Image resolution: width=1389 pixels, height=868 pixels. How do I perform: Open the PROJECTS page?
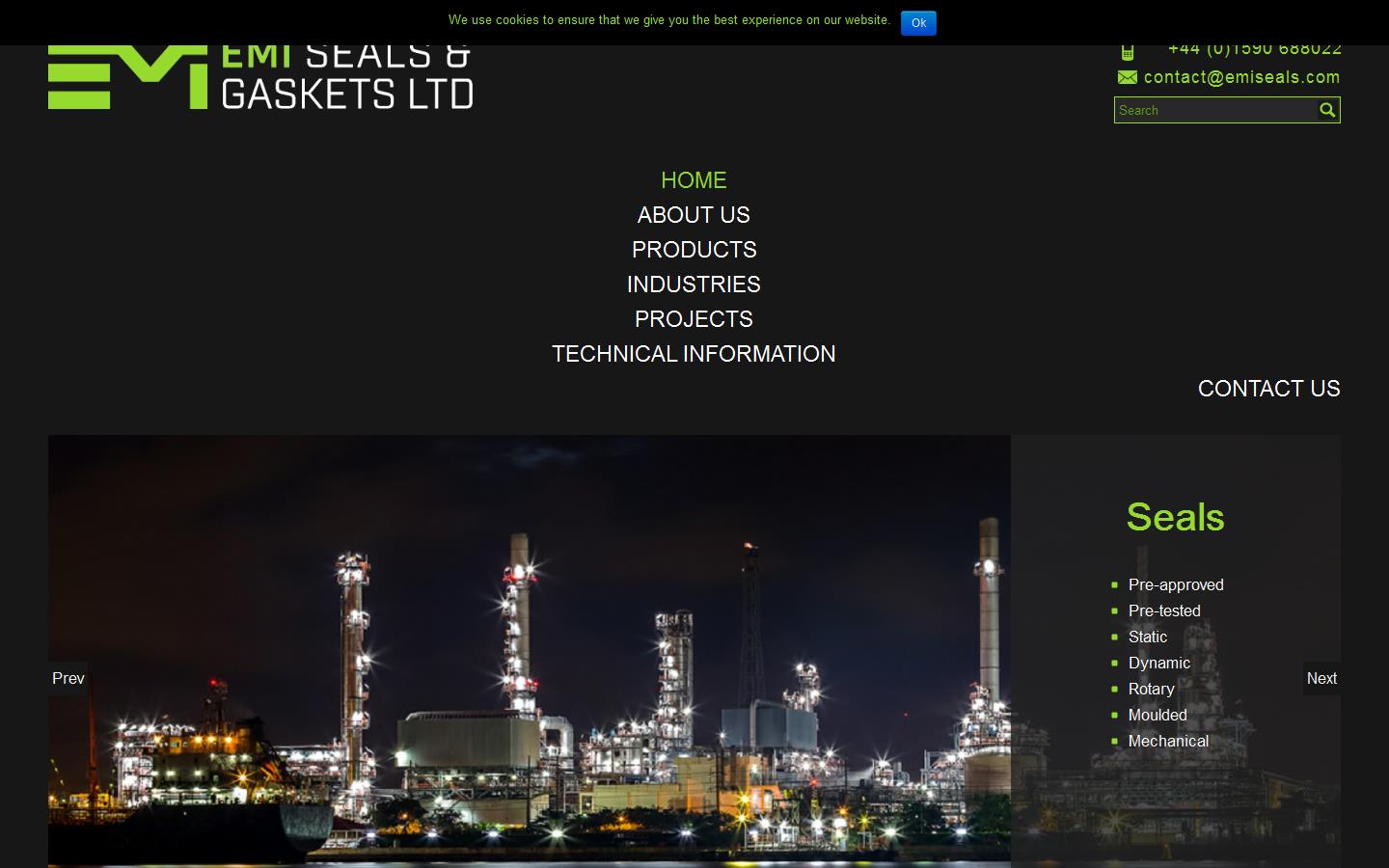(x=694, y=319)
